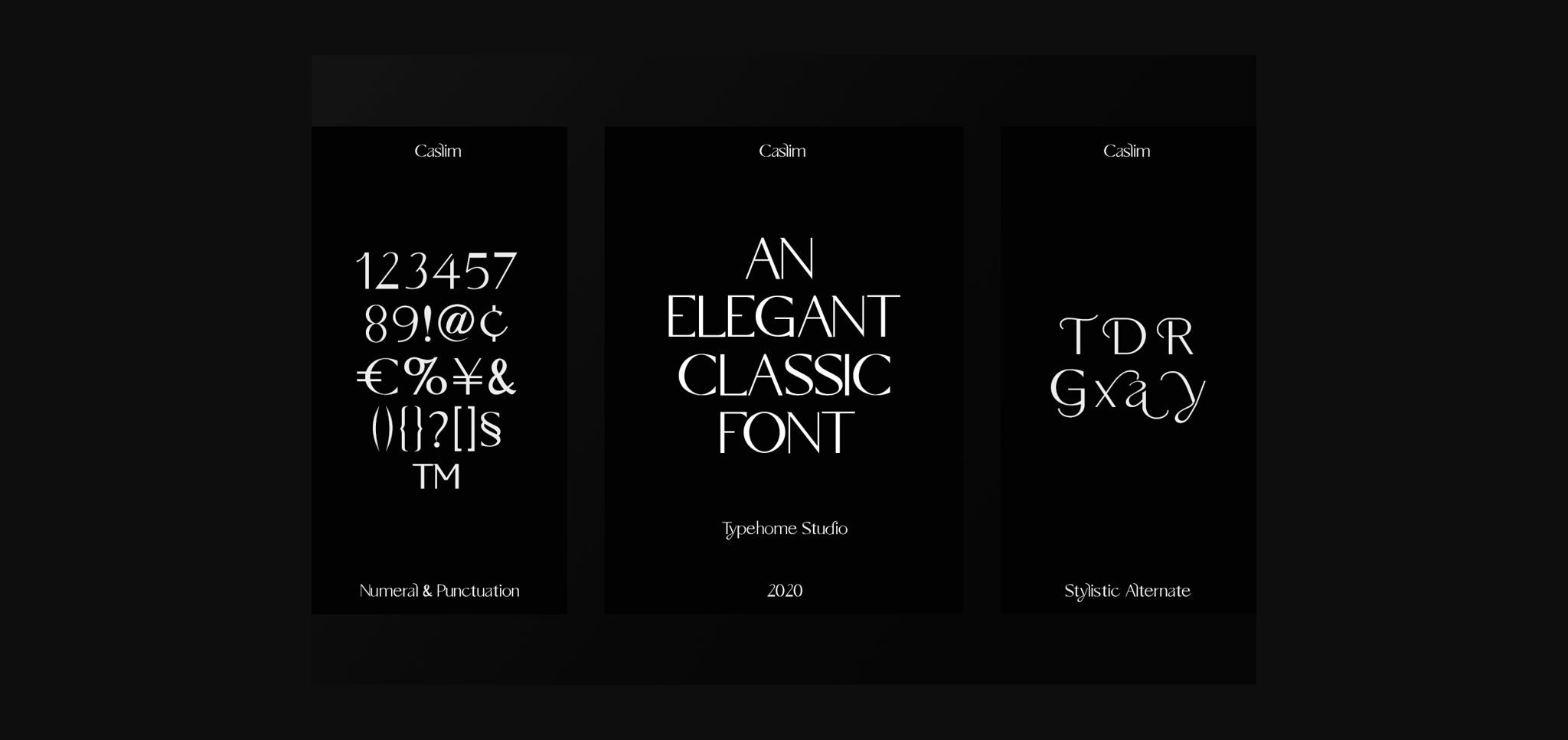Select the numerals row '123457'
The width and height of the screenshot is (1568, 740).
pos(437,271)
